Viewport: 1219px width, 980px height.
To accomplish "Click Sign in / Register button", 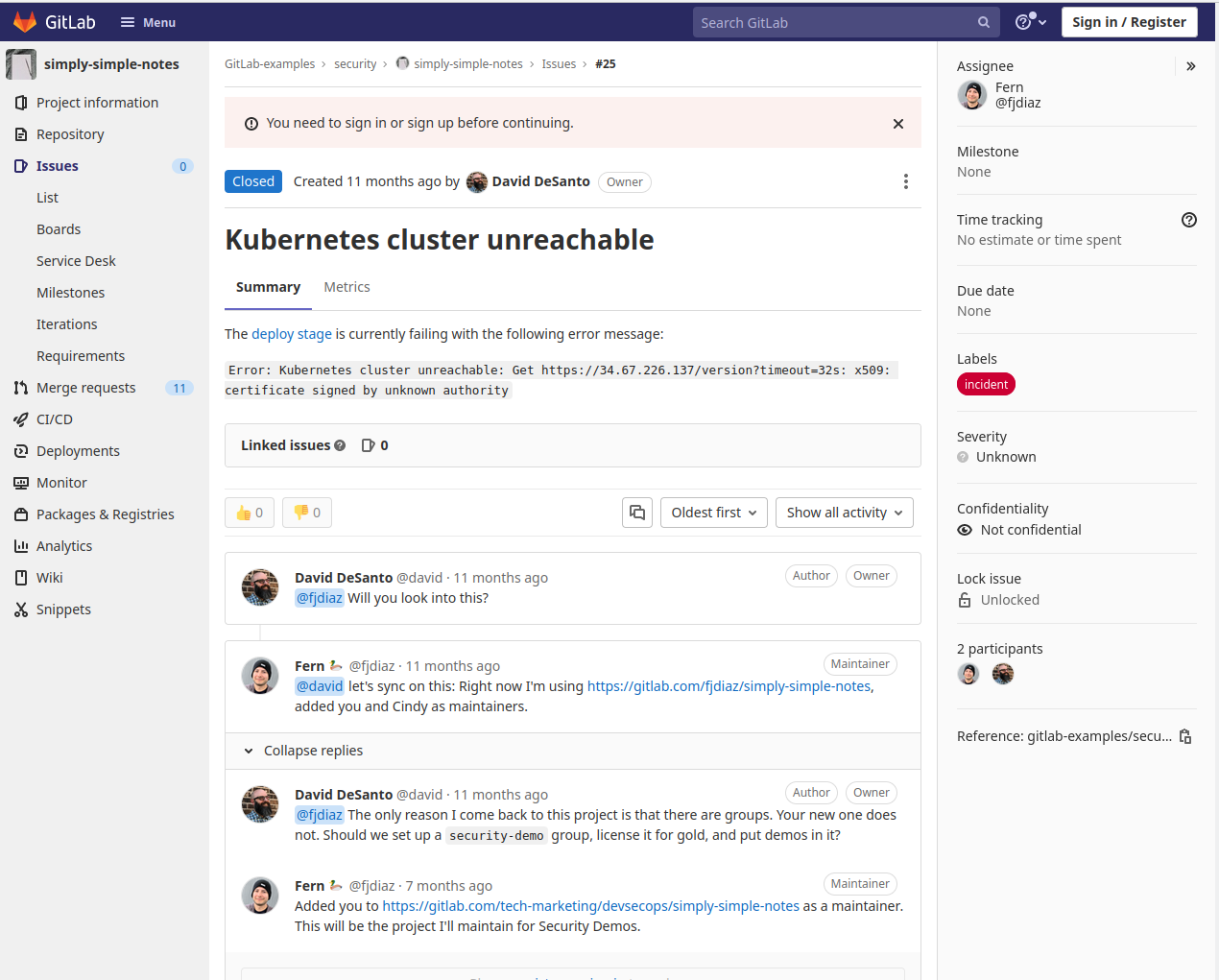I will click(x=1129, y=22).
